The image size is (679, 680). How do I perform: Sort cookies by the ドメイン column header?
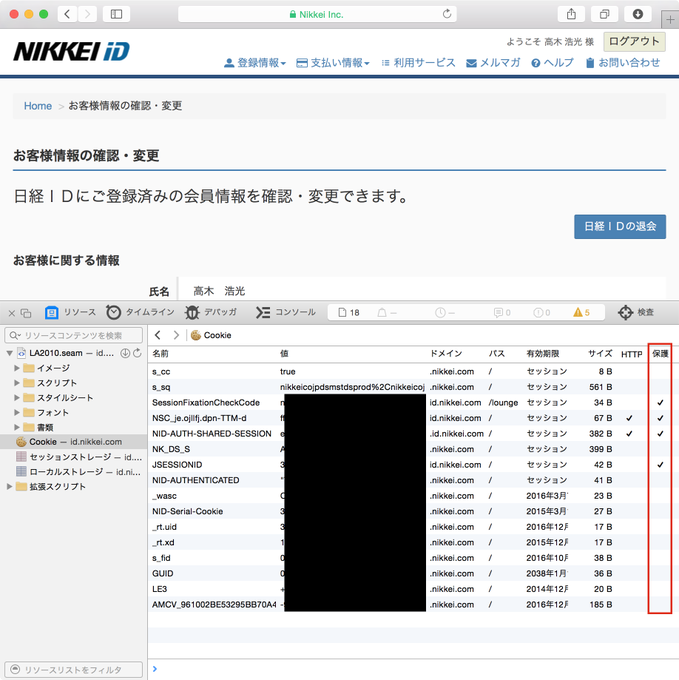(456, 353)
